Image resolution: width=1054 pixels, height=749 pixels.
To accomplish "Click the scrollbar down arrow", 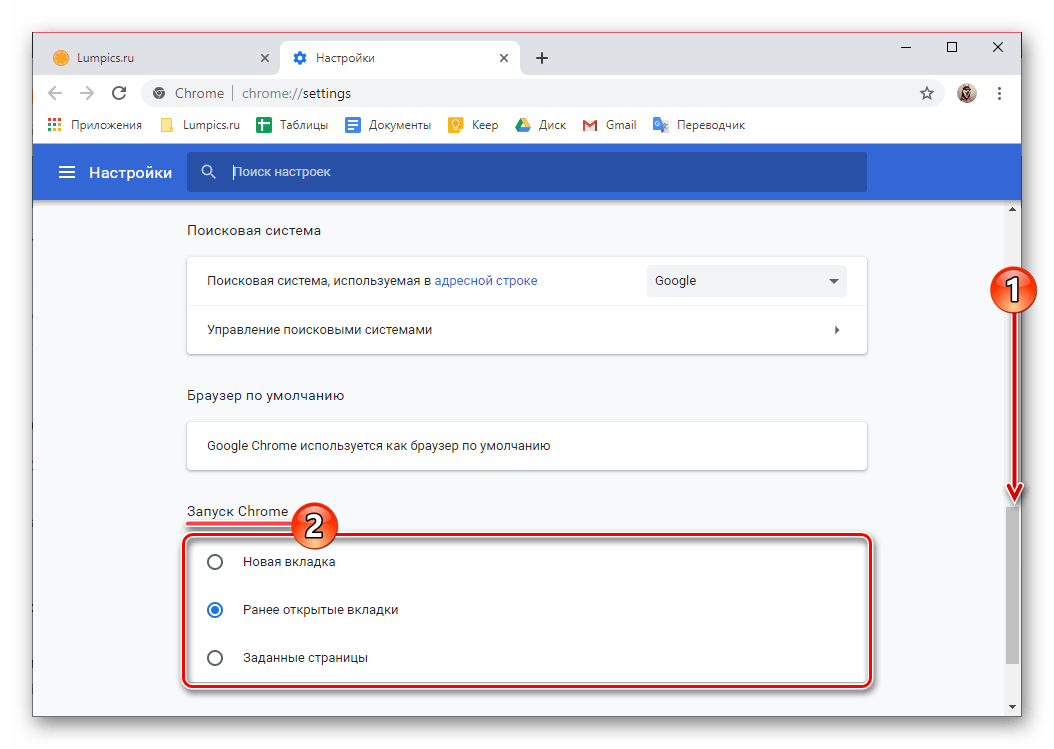I will (x=1012, y=707).
